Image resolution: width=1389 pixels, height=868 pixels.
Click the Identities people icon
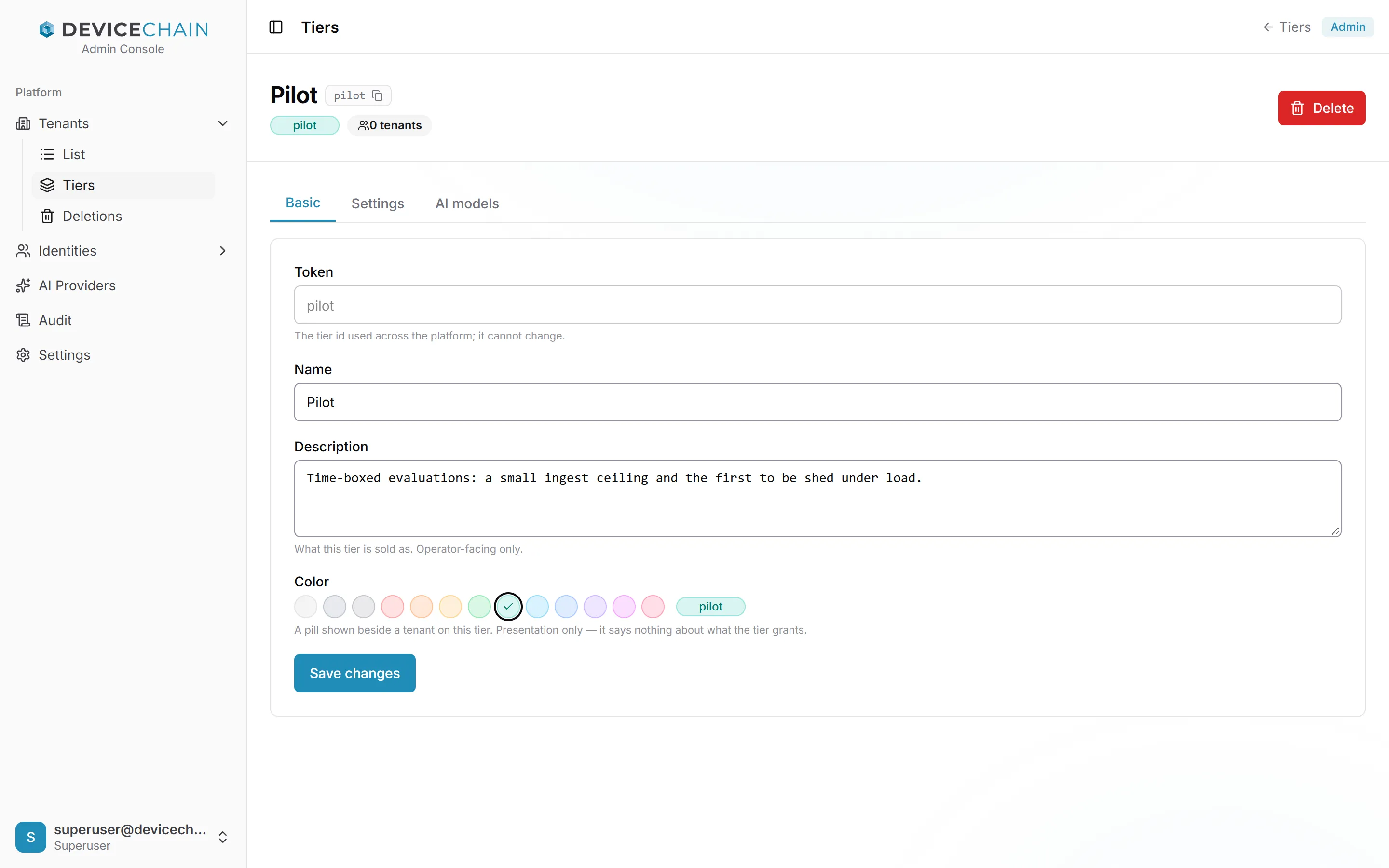coord(23,251)
